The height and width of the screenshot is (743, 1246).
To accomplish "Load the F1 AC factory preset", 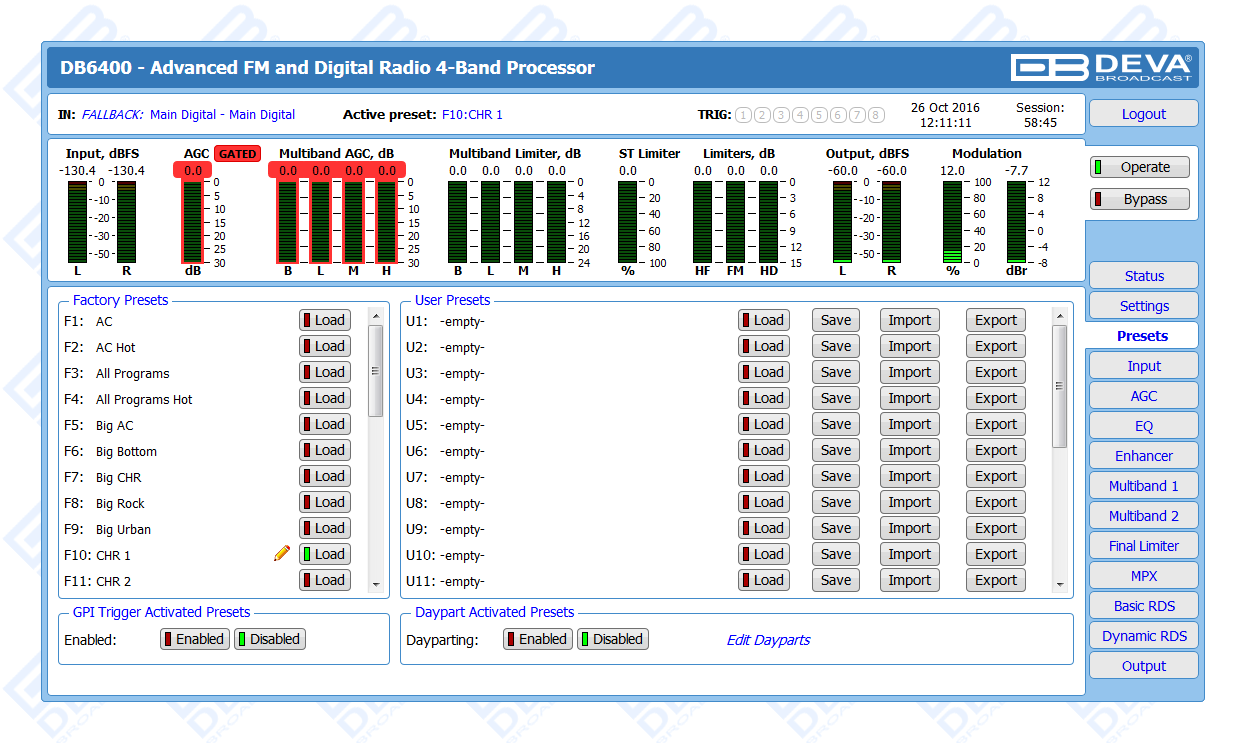I will coord(324,320).
